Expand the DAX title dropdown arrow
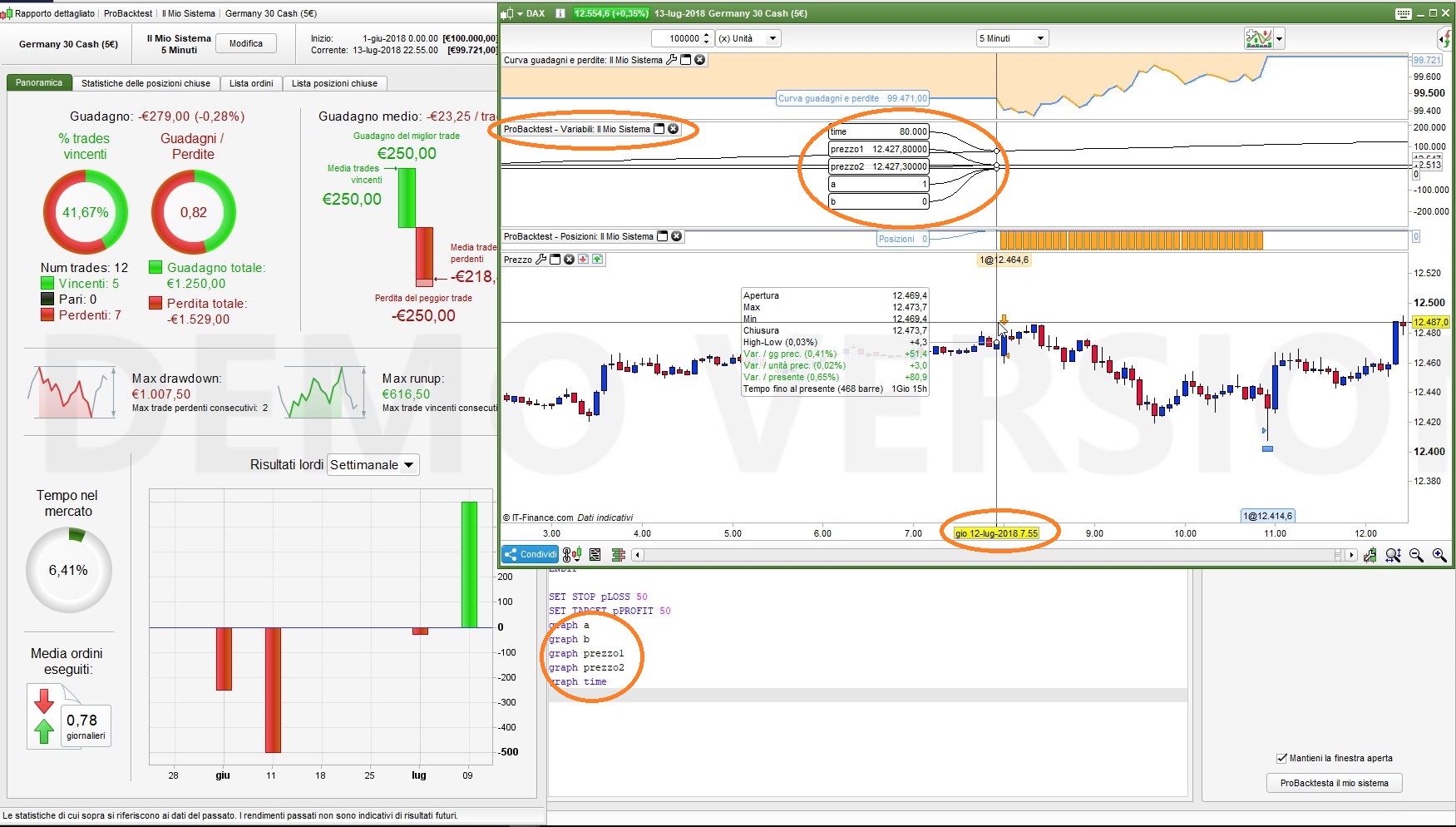 (x=520, y=13)
